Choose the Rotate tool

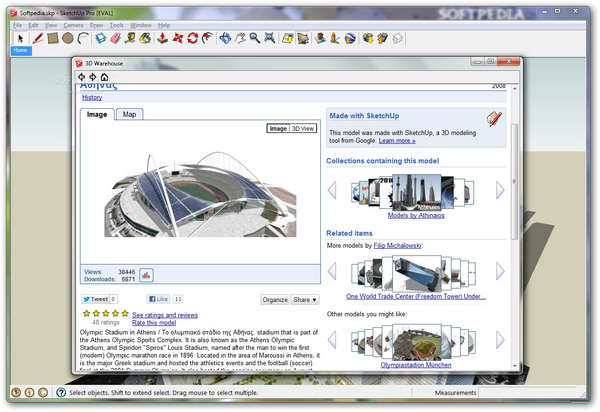(192, 38)
